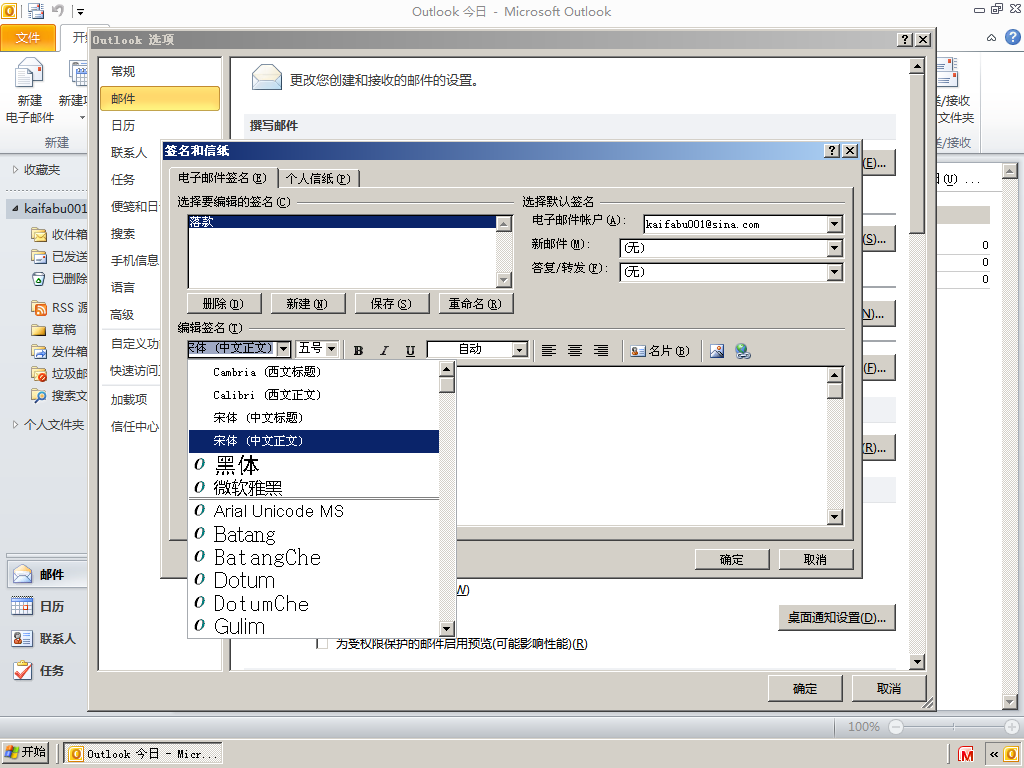
Task: Open 新邮件 signature dropdown
Action: [x=835, y=248]
